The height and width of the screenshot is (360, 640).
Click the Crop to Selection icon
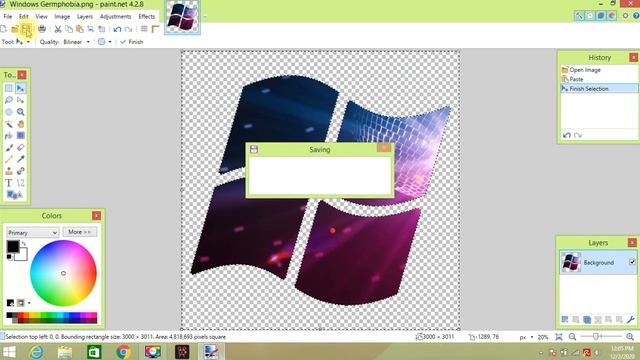[91, 29]
